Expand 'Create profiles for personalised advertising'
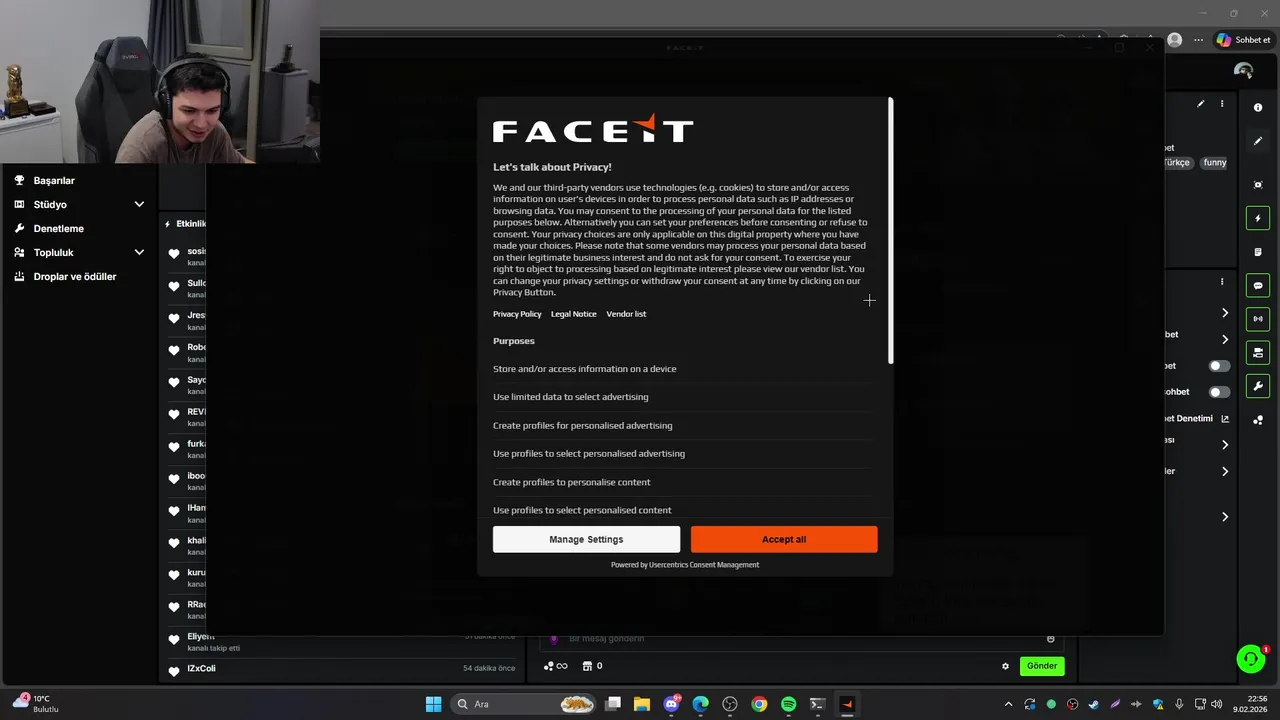The width and height of the screenshot is (1280, 720). tap(682, 425)
